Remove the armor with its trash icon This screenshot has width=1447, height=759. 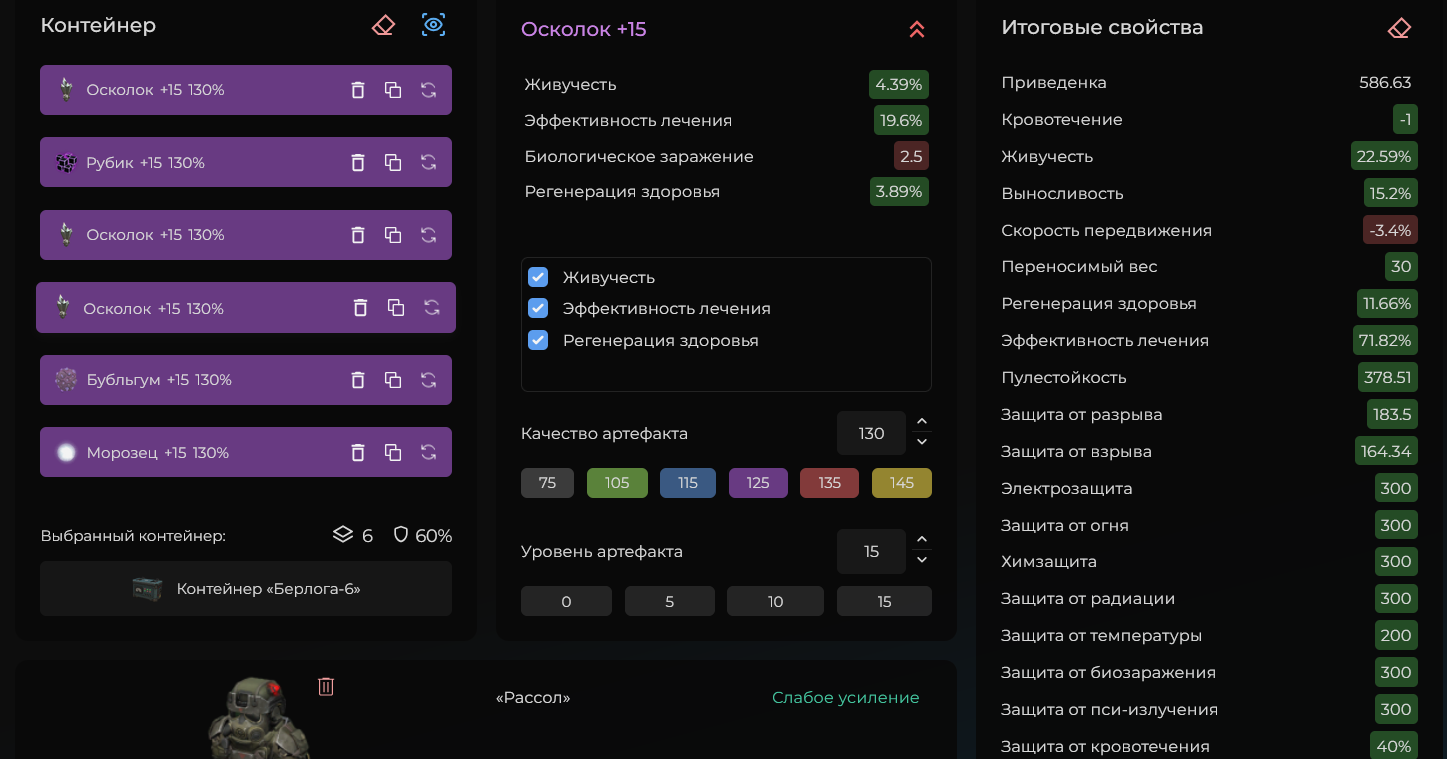(326, 686)
